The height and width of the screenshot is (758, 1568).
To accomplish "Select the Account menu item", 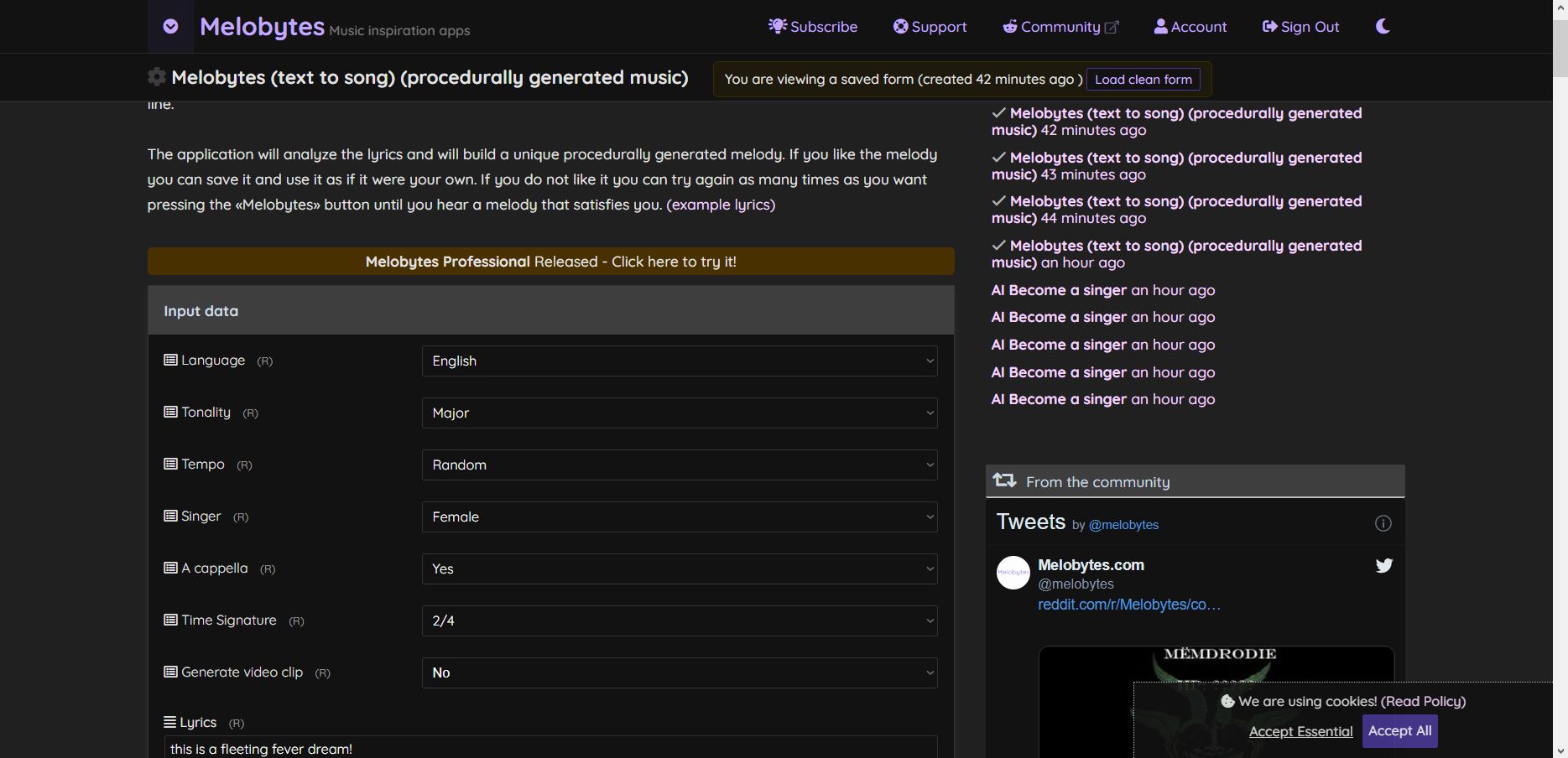I will pos(1198,26).
